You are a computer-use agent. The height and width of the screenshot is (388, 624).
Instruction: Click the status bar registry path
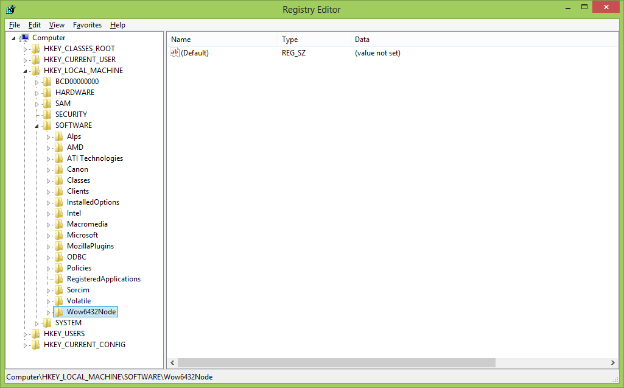click(109, 377)
